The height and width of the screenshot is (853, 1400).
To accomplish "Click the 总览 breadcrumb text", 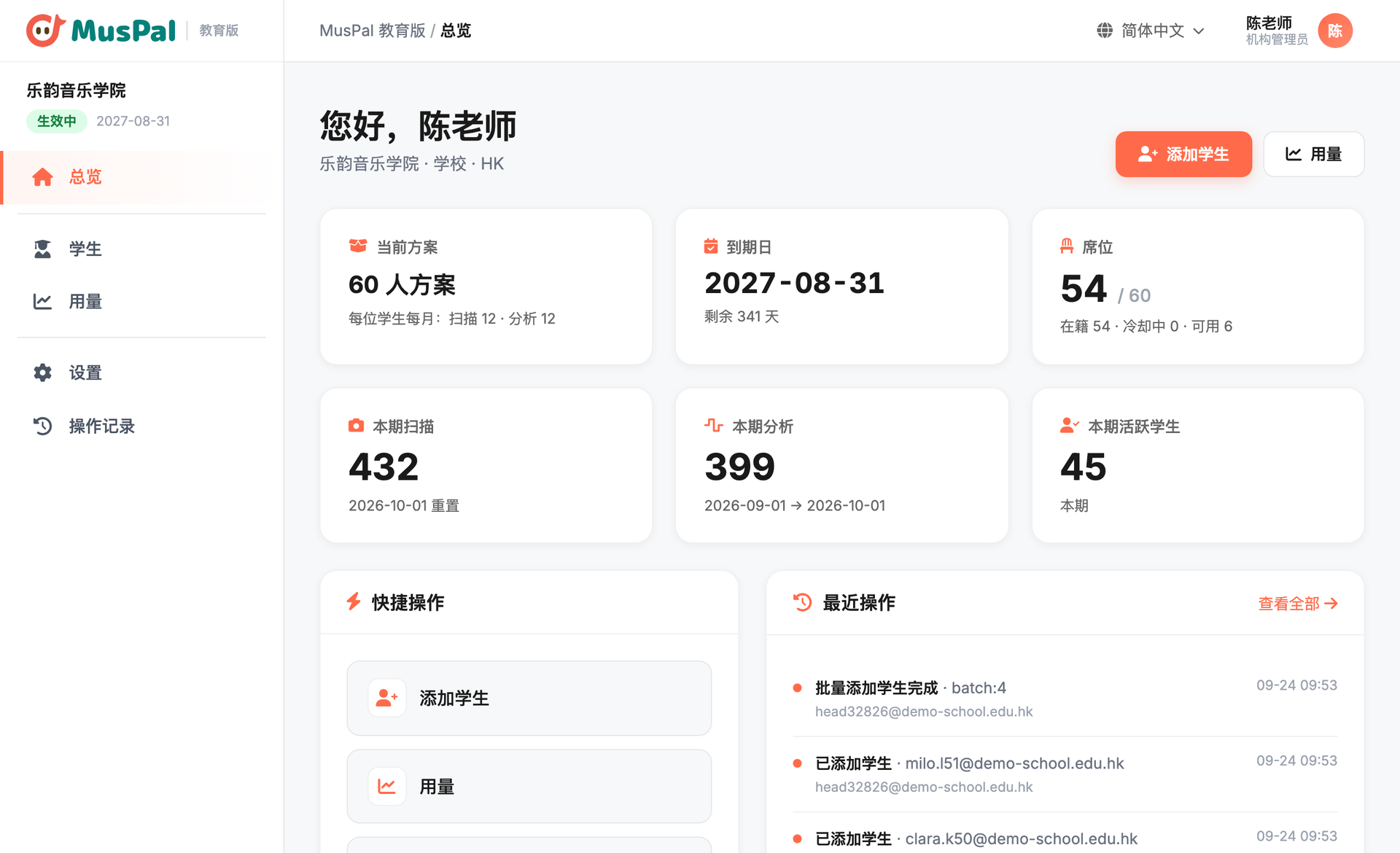I will (456, 31).
